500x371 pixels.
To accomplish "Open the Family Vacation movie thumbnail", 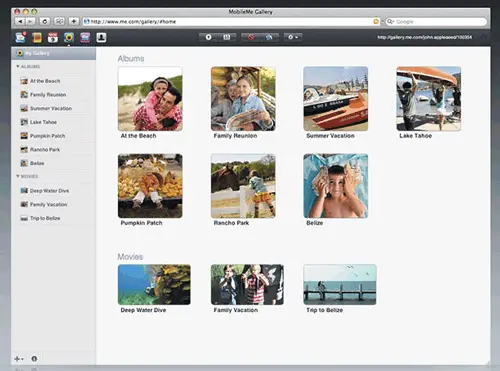I will (247, 285).
